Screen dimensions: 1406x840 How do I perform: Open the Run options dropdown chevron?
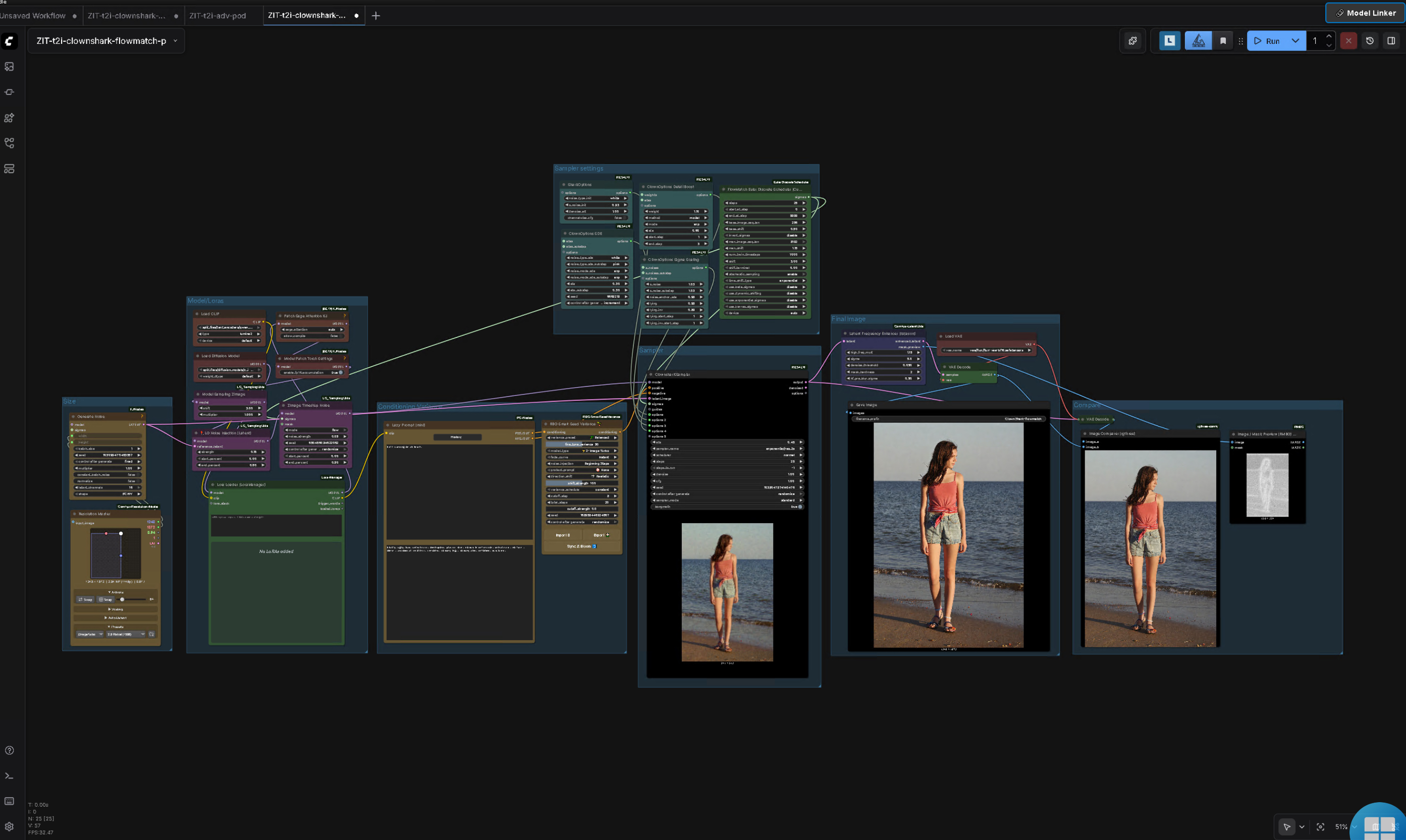click(1295, 40)
